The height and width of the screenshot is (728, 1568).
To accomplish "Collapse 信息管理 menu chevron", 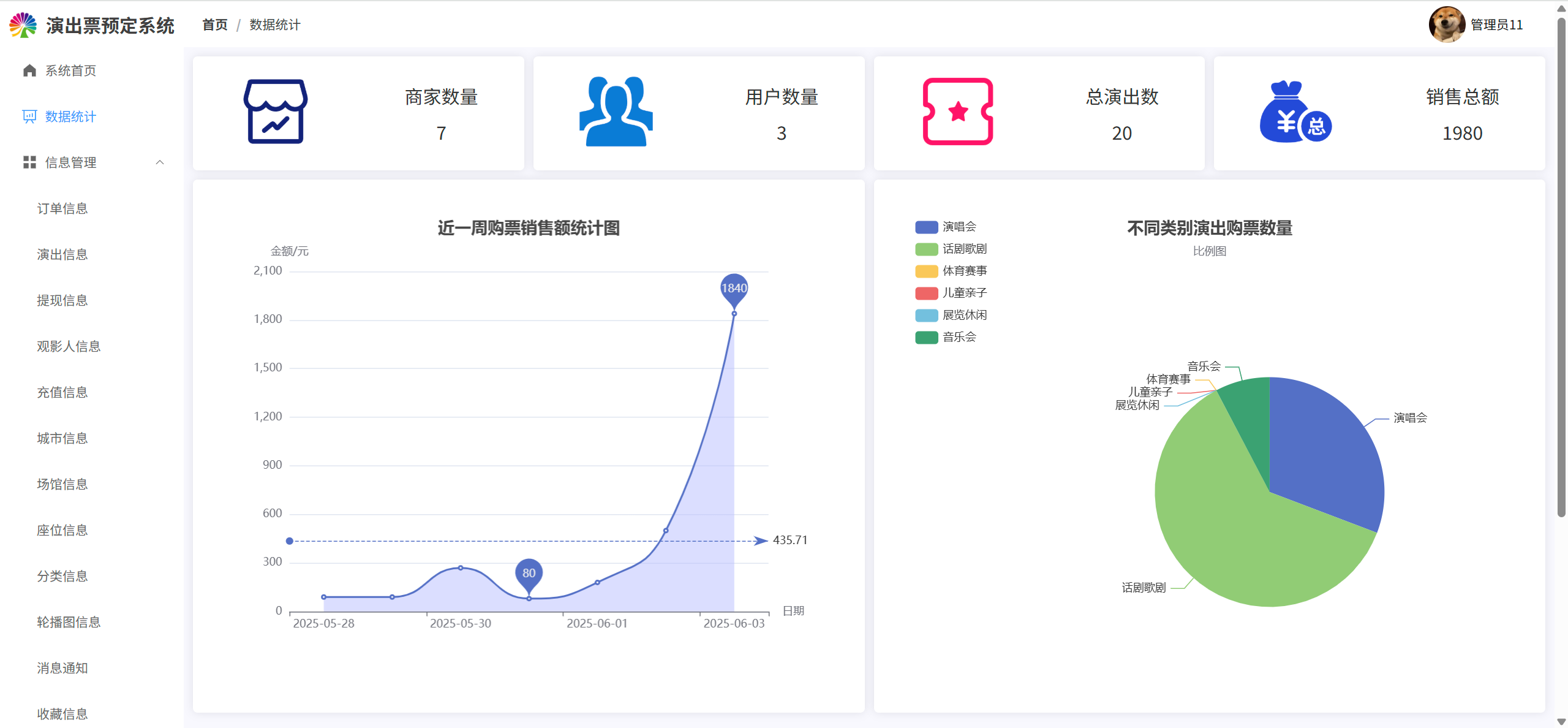I will pyautogui.click(x=160, y=162).
